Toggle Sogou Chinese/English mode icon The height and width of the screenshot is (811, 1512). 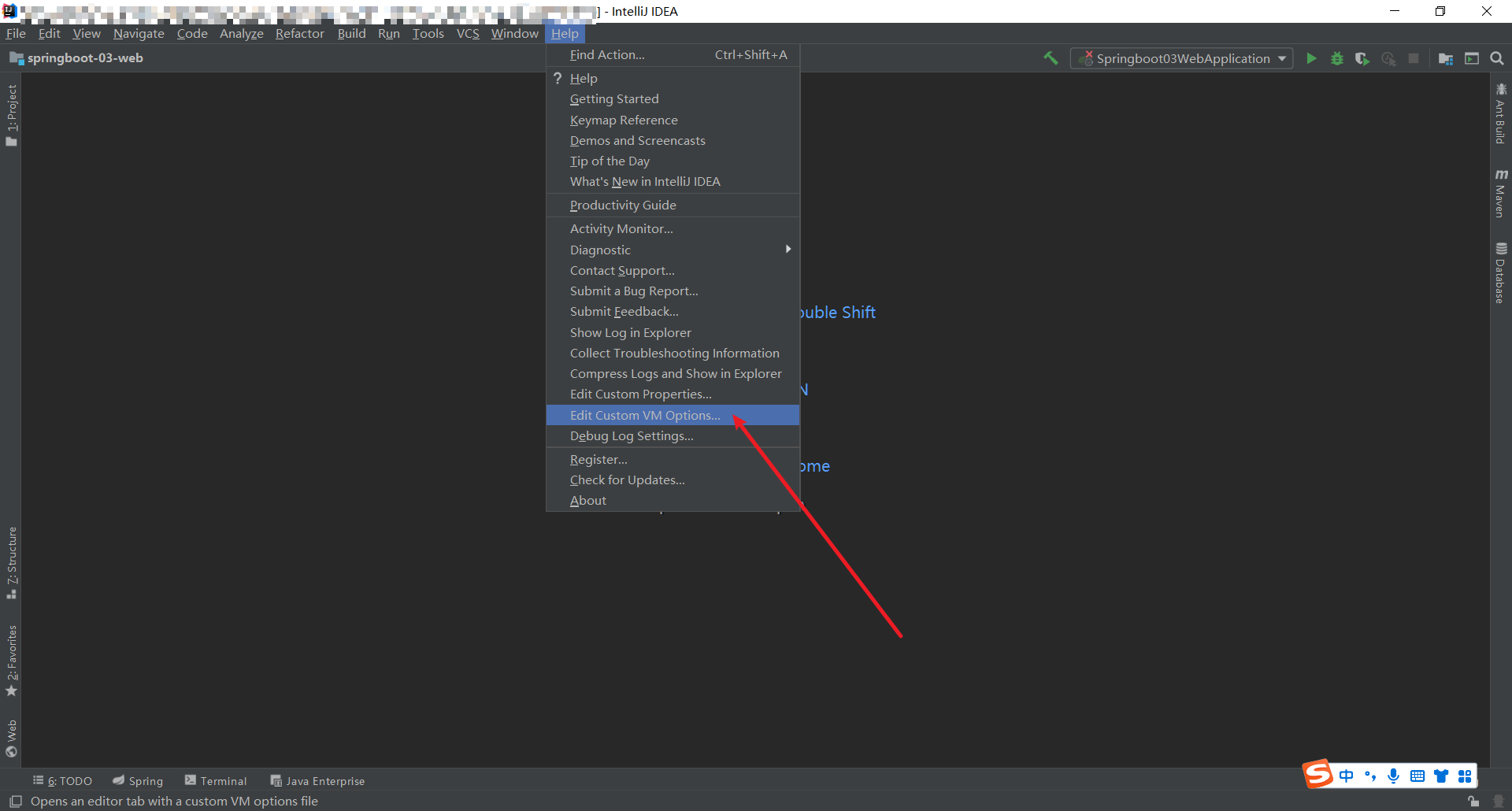1347,776
